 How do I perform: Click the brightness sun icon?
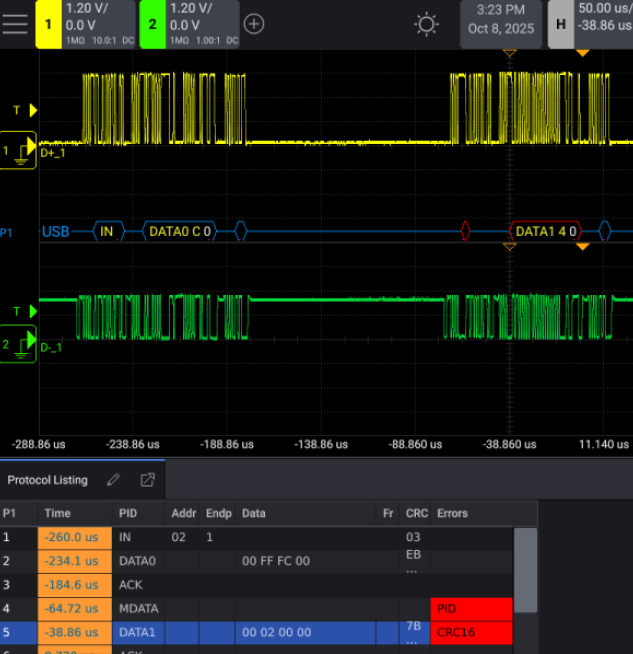pos(426,24)
